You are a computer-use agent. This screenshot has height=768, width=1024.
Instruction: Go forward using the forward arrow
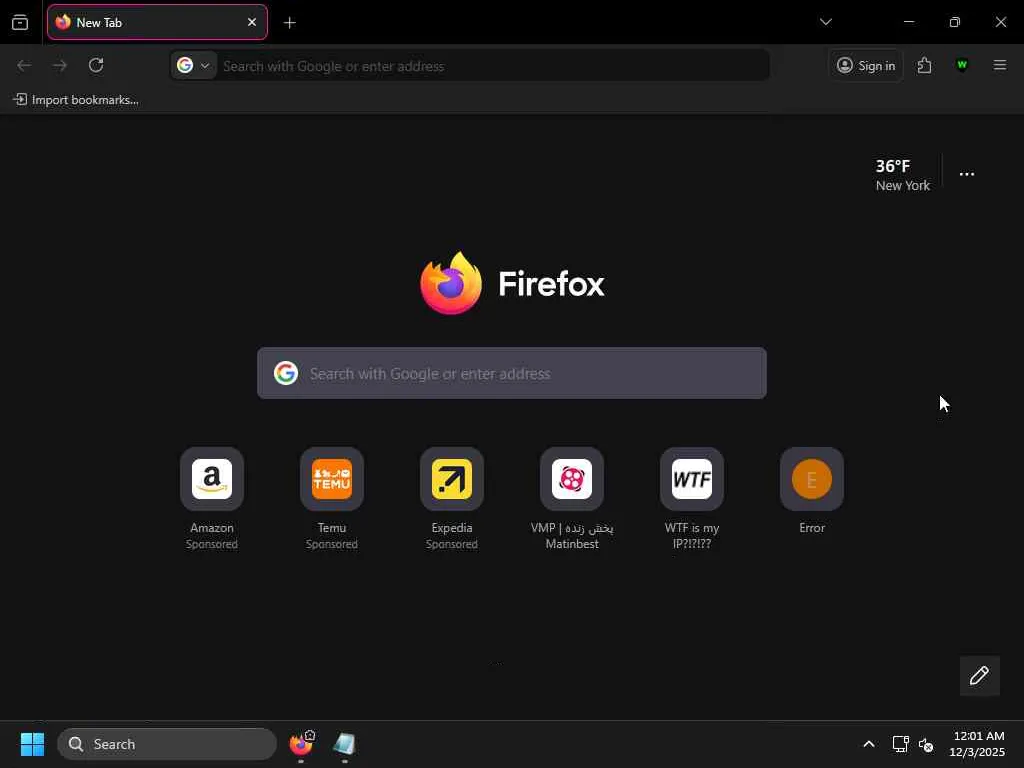tap(59, 65)
